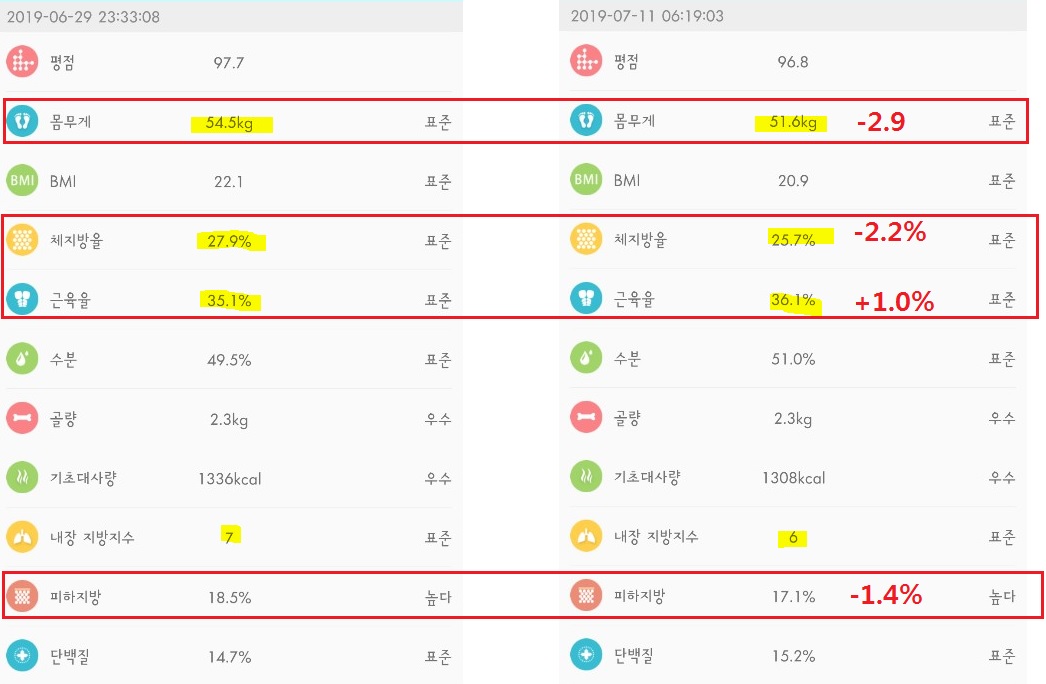1046x684 pixels.
Task: Select the highlighted 54.5kg weight value
Action: coord(229,123)
